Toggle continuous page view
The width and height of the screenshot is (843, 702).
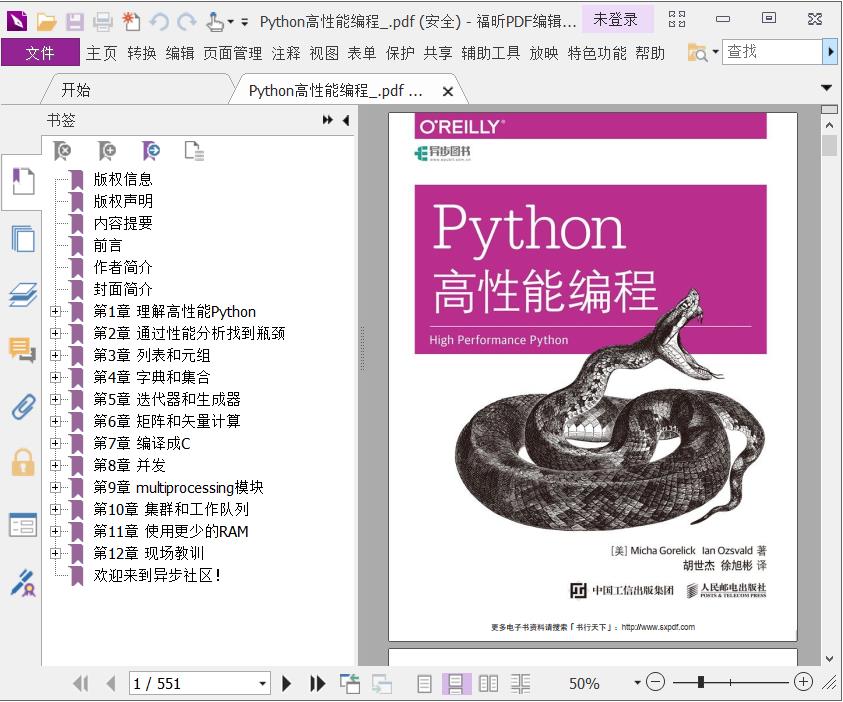click(x=456, y=683)
